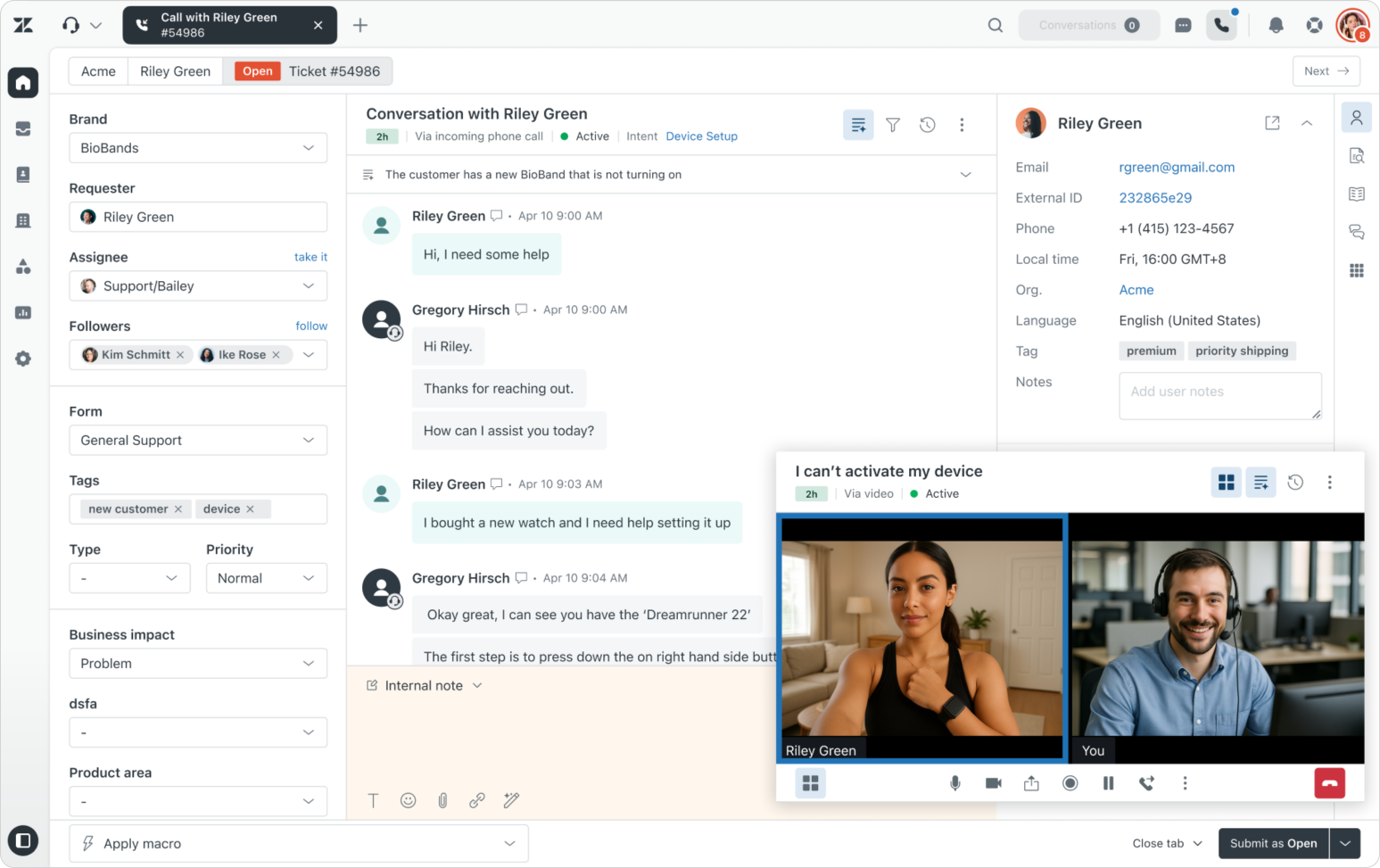
Task: Share screen in the video call
Action: 1031,783
